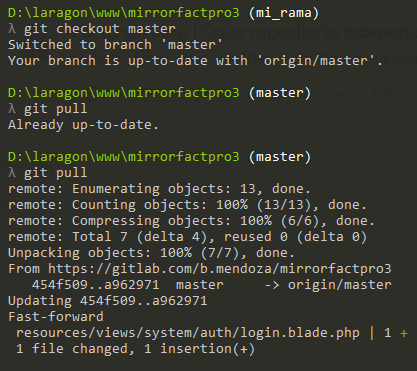417x371 pixels.
Task: Select the 'Updating 454f509..a962971' line
Action: coord(108,301)
